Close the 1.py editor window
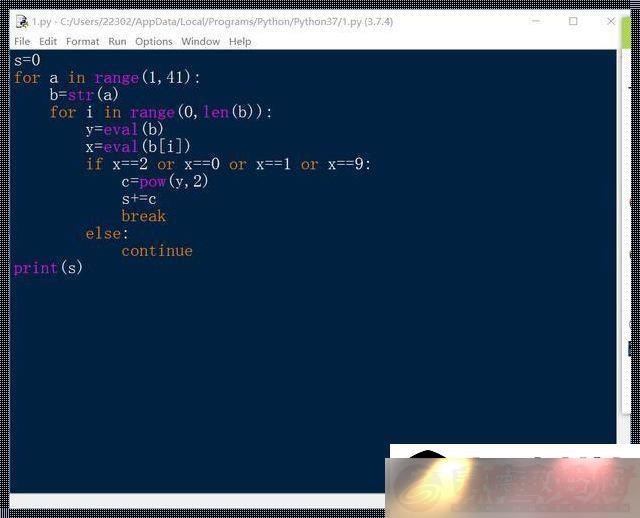The height and width of the screenshot is (518, 640). 611,21
